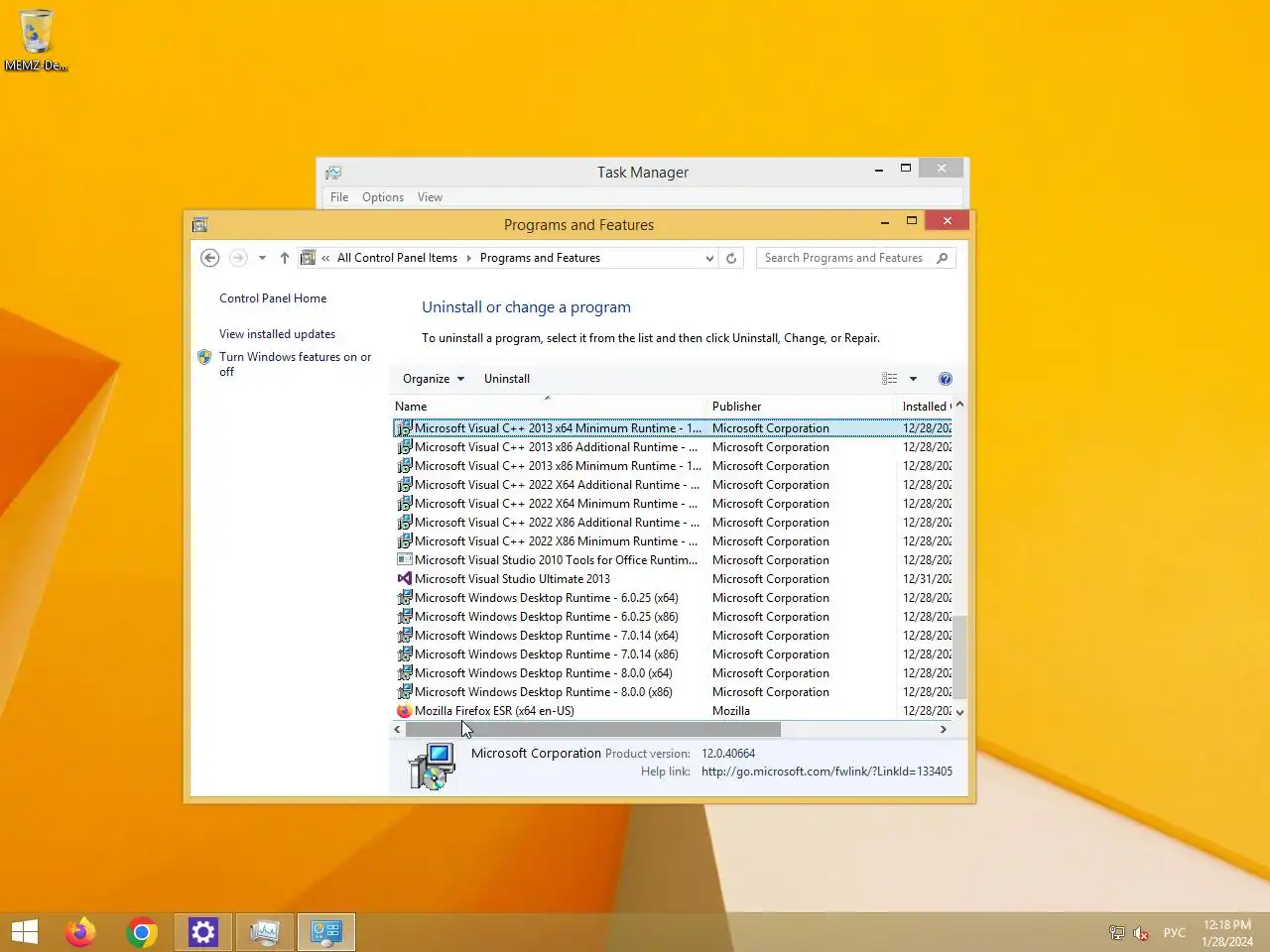Select Visual C++ 2022 X86 Additional Runtime
Image resolution: width=1270 pixels, height=952 pixels.
pyautogui.click(x=673, y=523)
